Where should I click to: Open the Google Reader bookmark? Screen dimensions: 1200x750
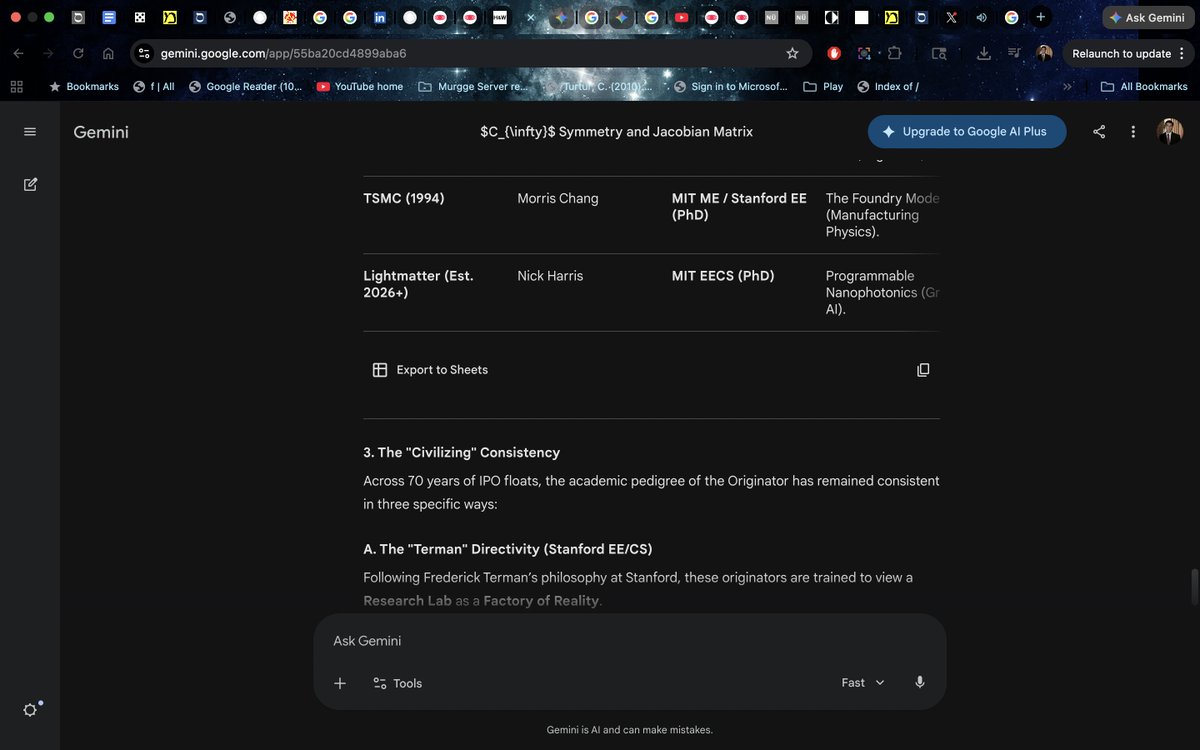click(x=245, y=87)
